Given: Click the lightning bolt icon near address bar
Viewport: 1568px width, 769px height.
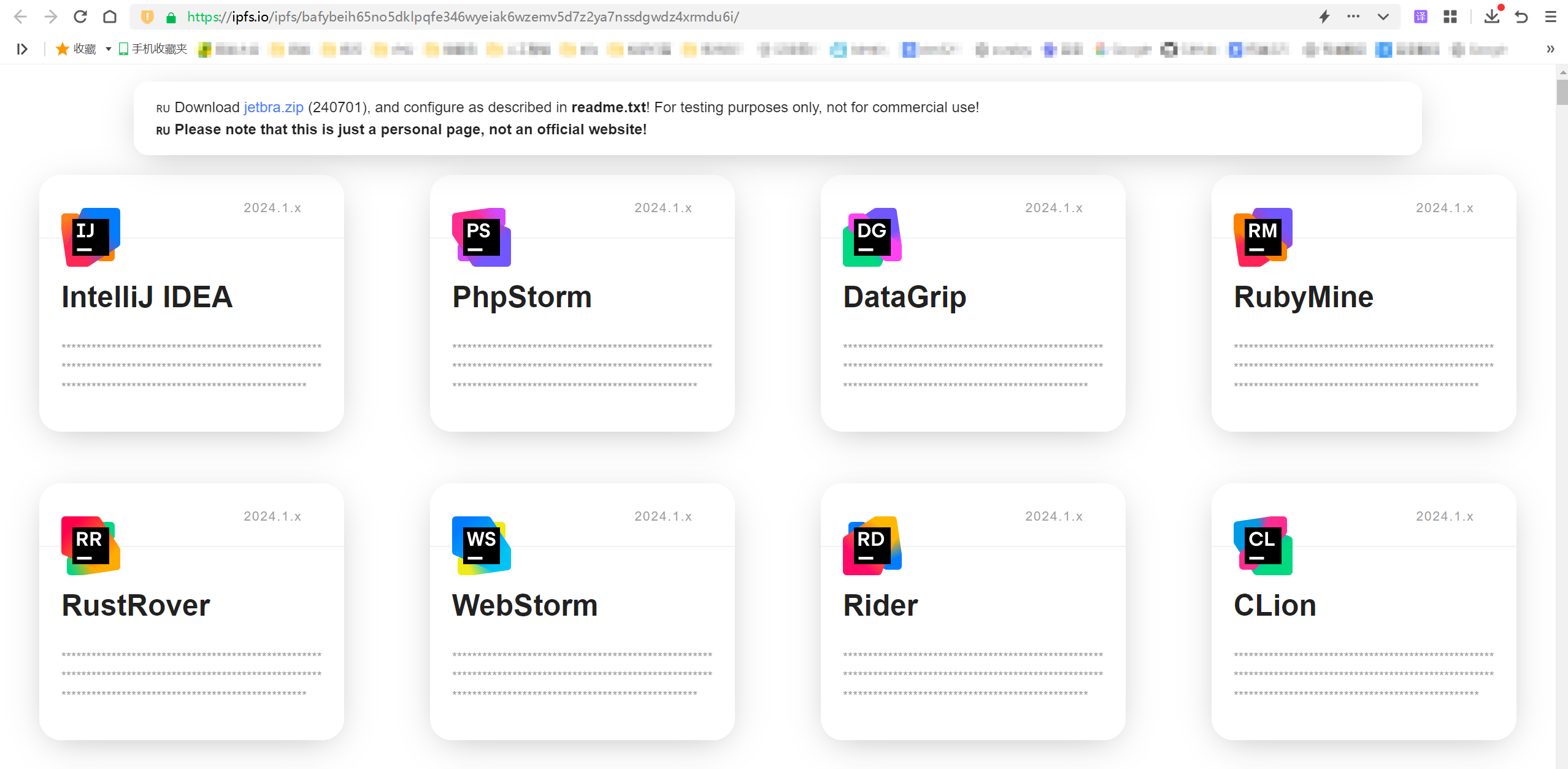Looking at the screenshot, I should click(1323, 17).
